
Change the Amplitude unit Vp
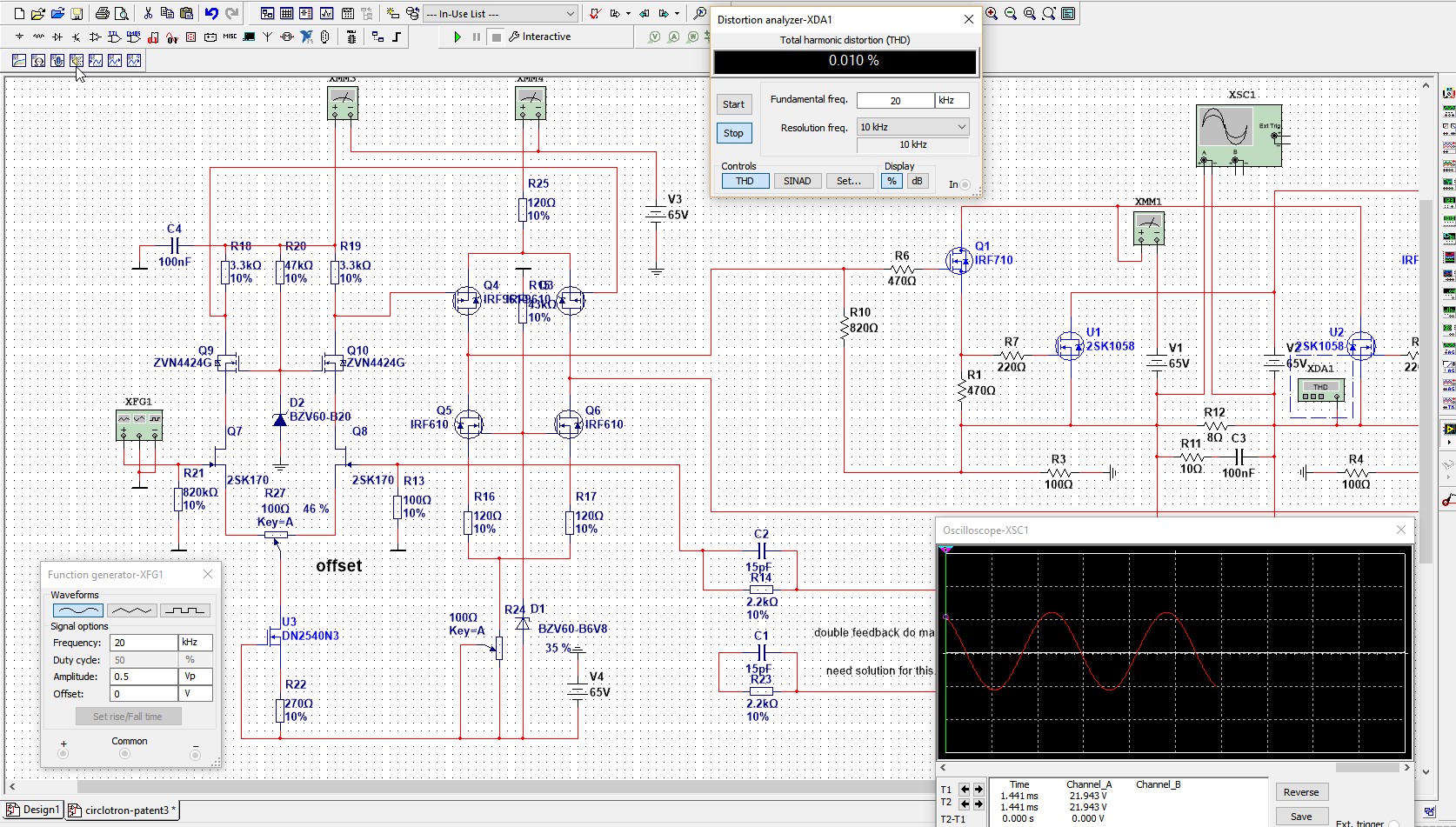pos(196,677)
